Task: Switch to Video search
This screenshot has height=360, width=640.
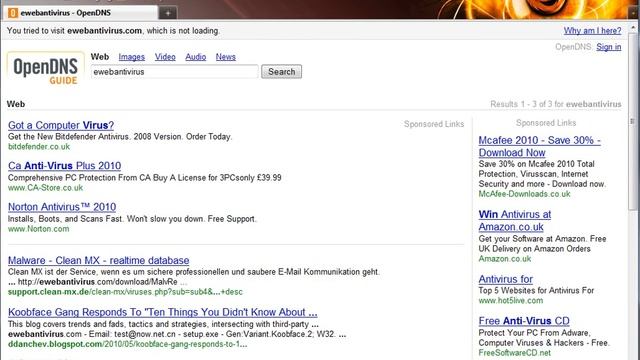Action: tap(165, 57)
